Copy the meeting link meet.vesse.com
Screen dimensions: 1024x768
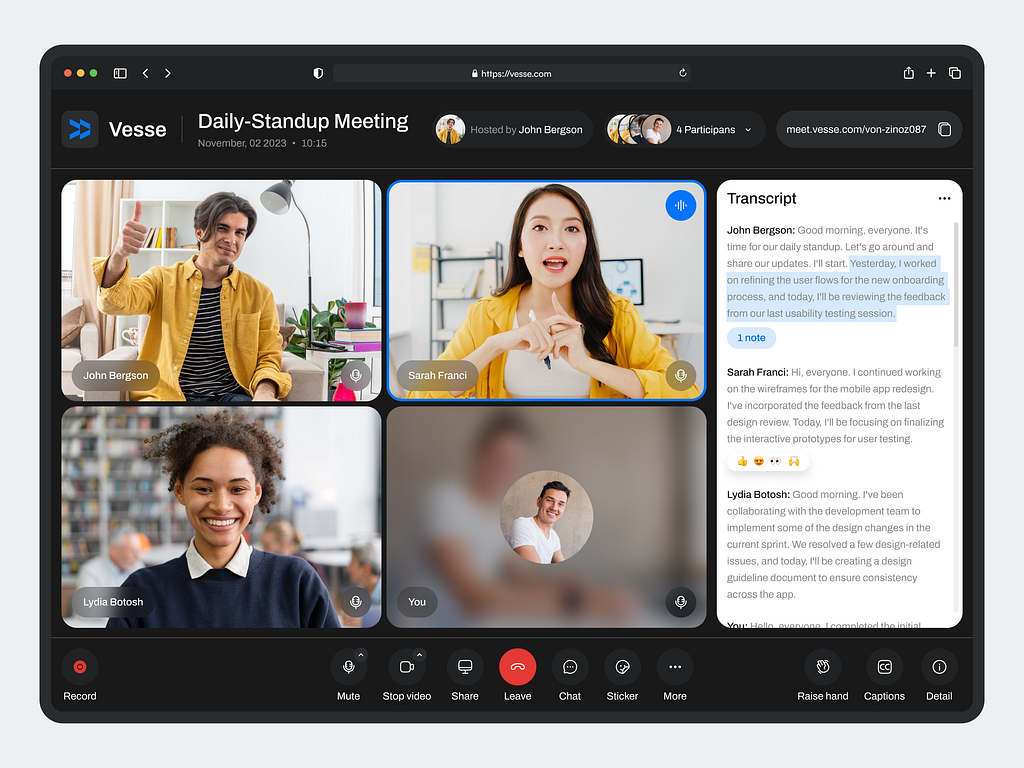(944, 130)
